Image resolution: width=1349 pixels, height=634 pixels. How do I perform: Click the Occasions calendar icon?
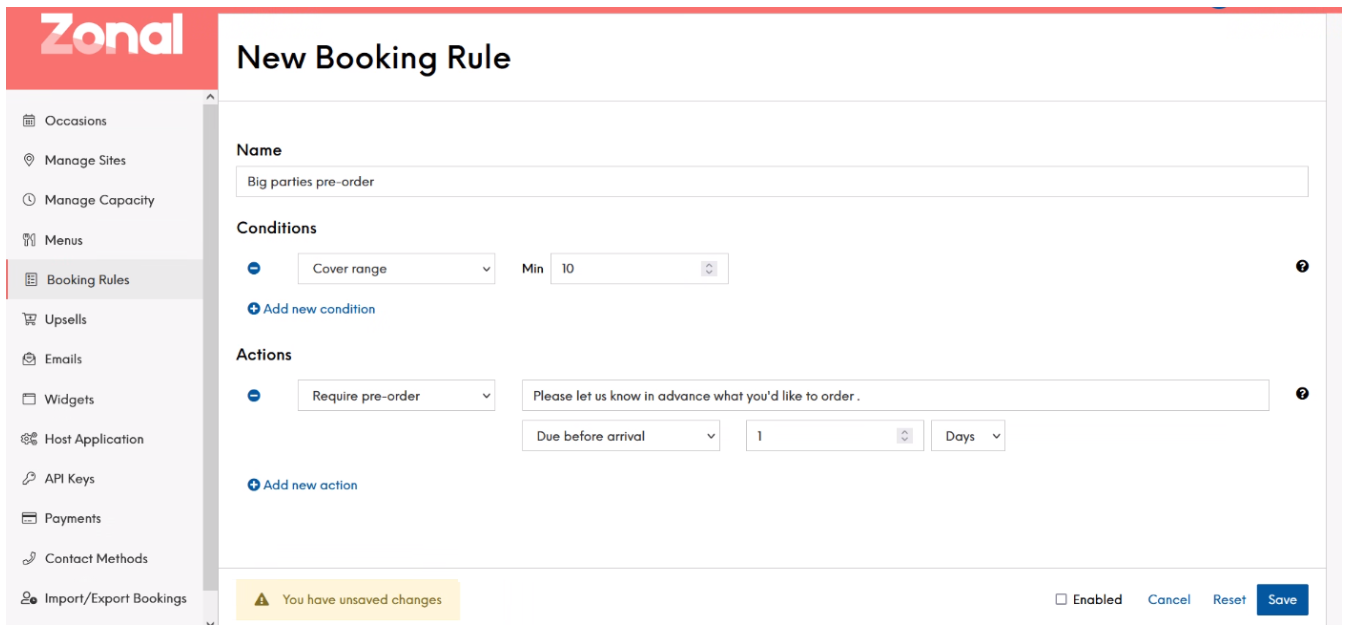pos(29,121)
